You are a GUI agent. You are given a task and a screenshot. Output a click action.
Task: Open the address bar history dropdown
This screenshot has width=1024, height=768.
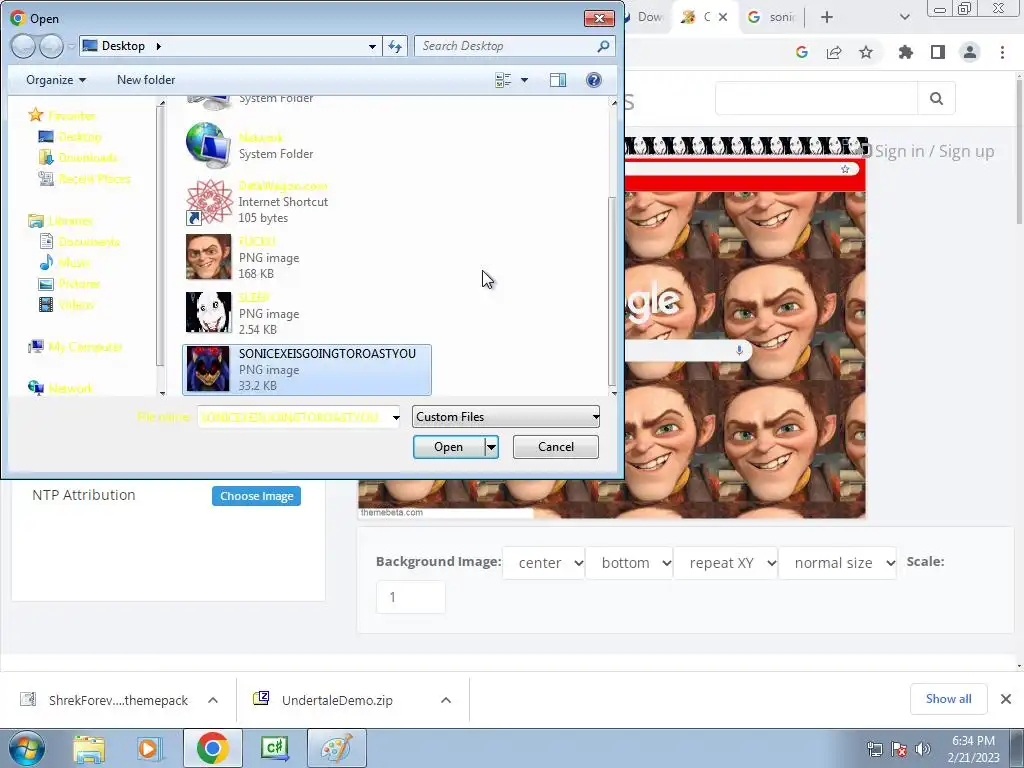click(372, 46)
